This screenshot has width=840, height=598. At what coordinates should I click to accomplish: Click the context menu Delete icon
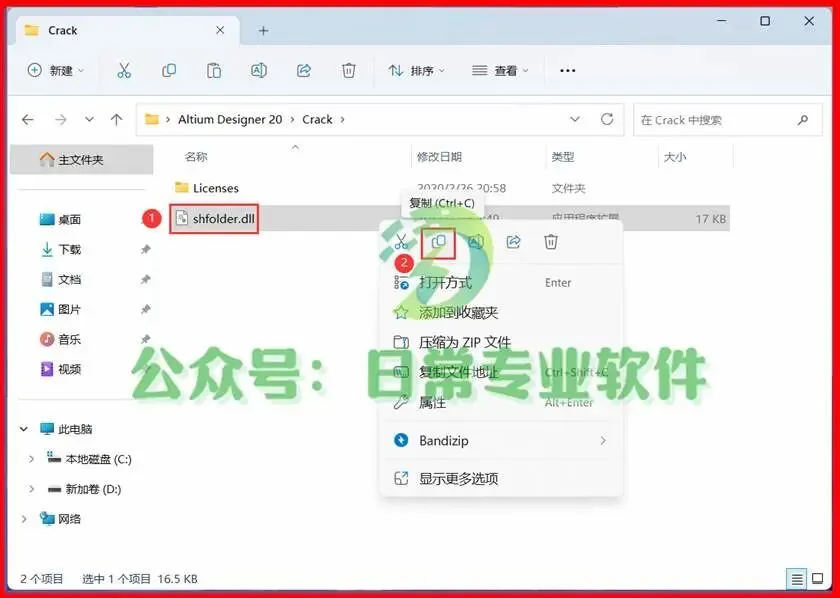(x=551, y=242)
